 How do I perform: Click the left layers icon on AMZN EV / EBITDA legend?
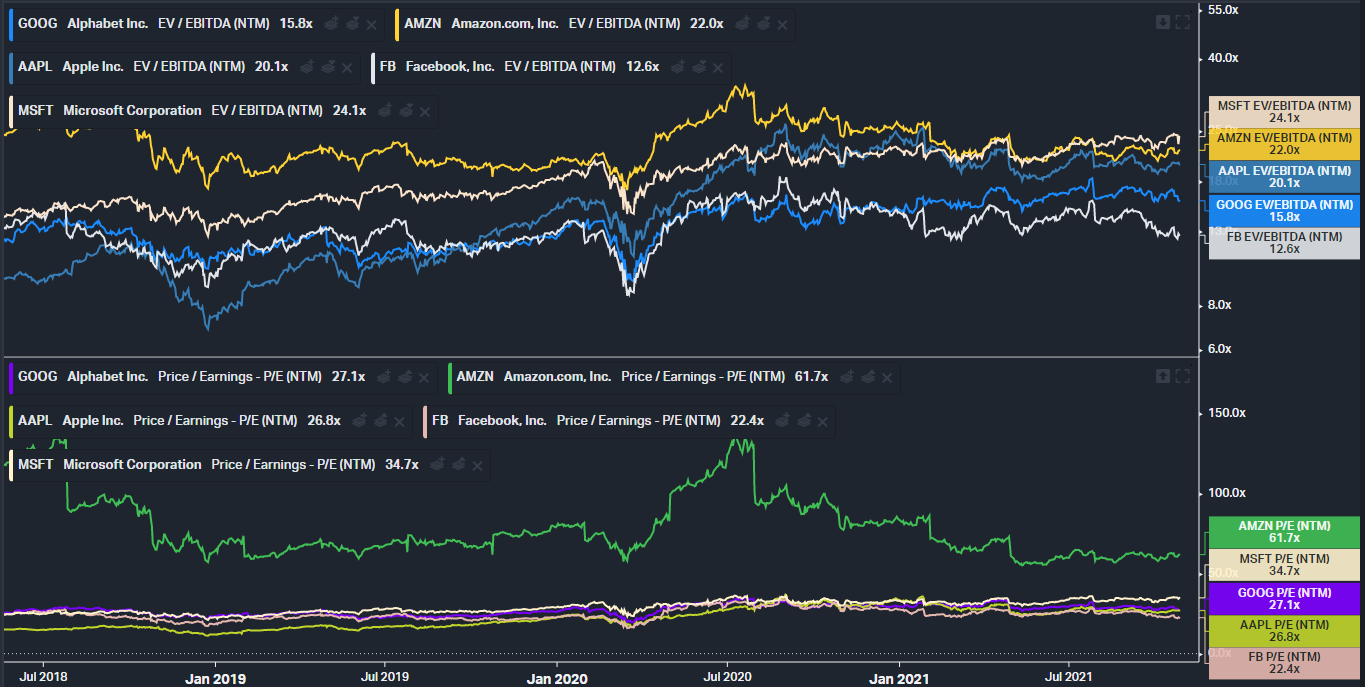click(740, 23)
